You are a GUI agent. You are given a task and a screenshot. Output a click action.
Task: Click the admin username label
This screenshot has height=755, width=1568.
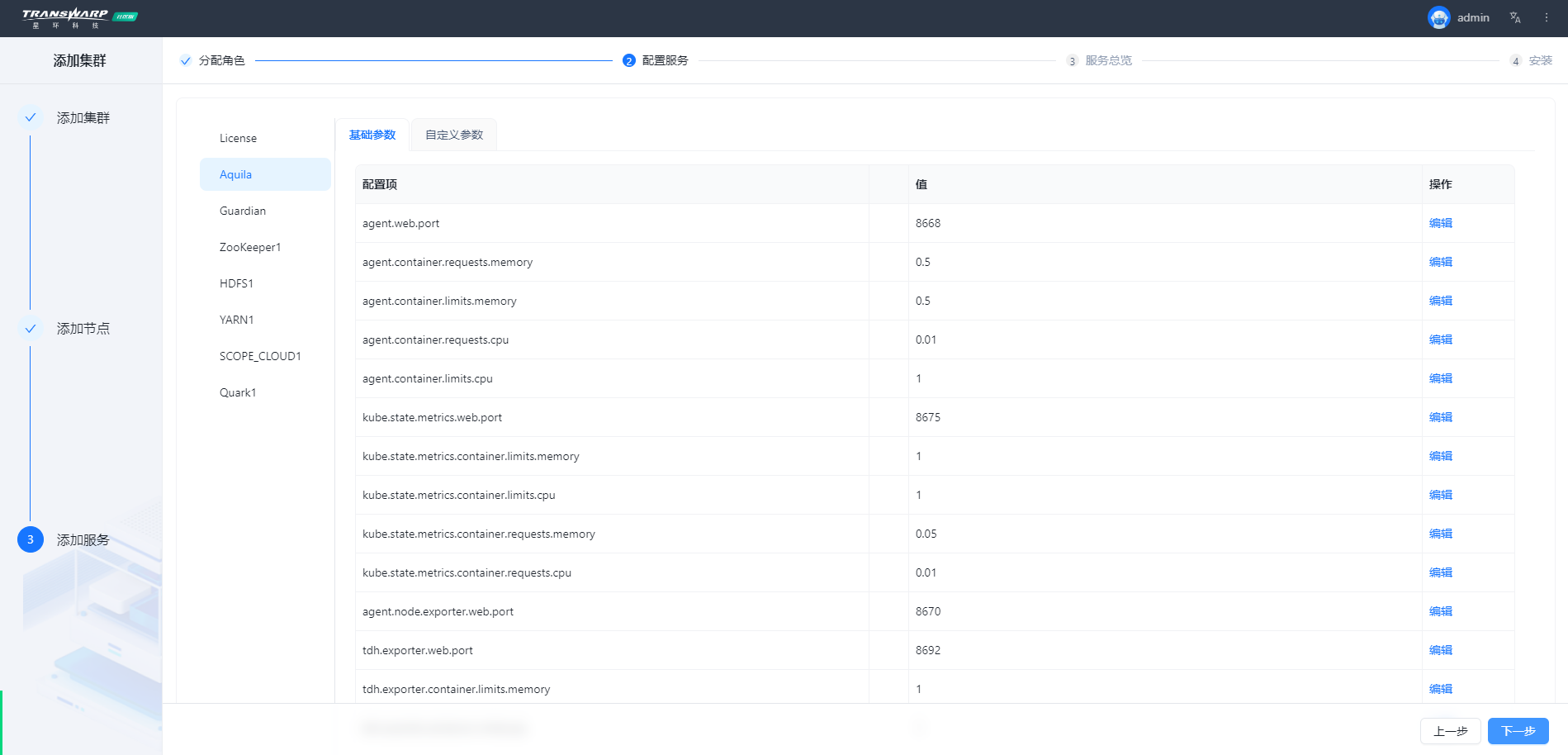(1473, 17)
